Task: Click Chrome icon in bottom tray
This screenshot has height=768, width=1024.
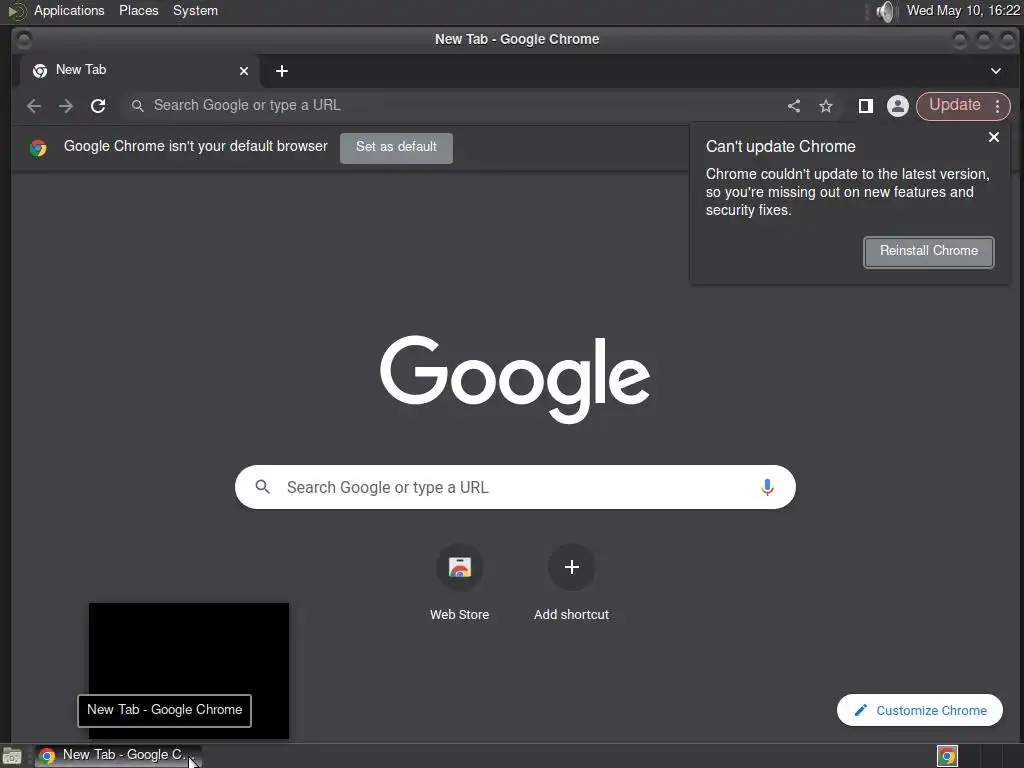Action: (947, 756)
